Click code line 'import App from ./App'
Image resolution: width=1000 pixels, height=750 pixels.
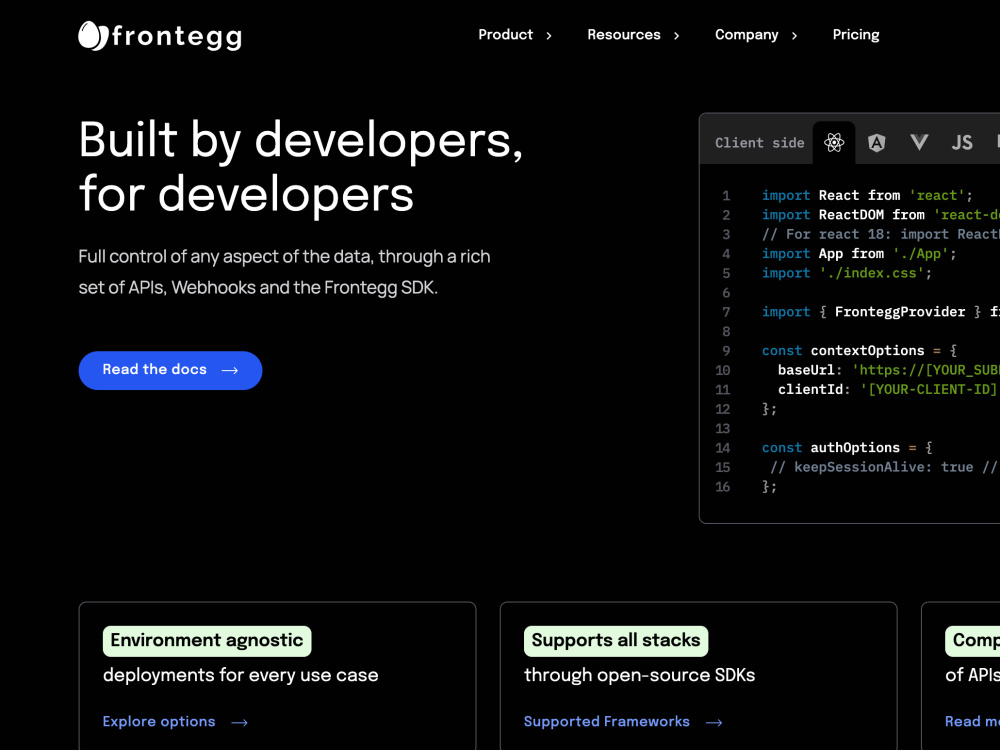coord(858,254)
